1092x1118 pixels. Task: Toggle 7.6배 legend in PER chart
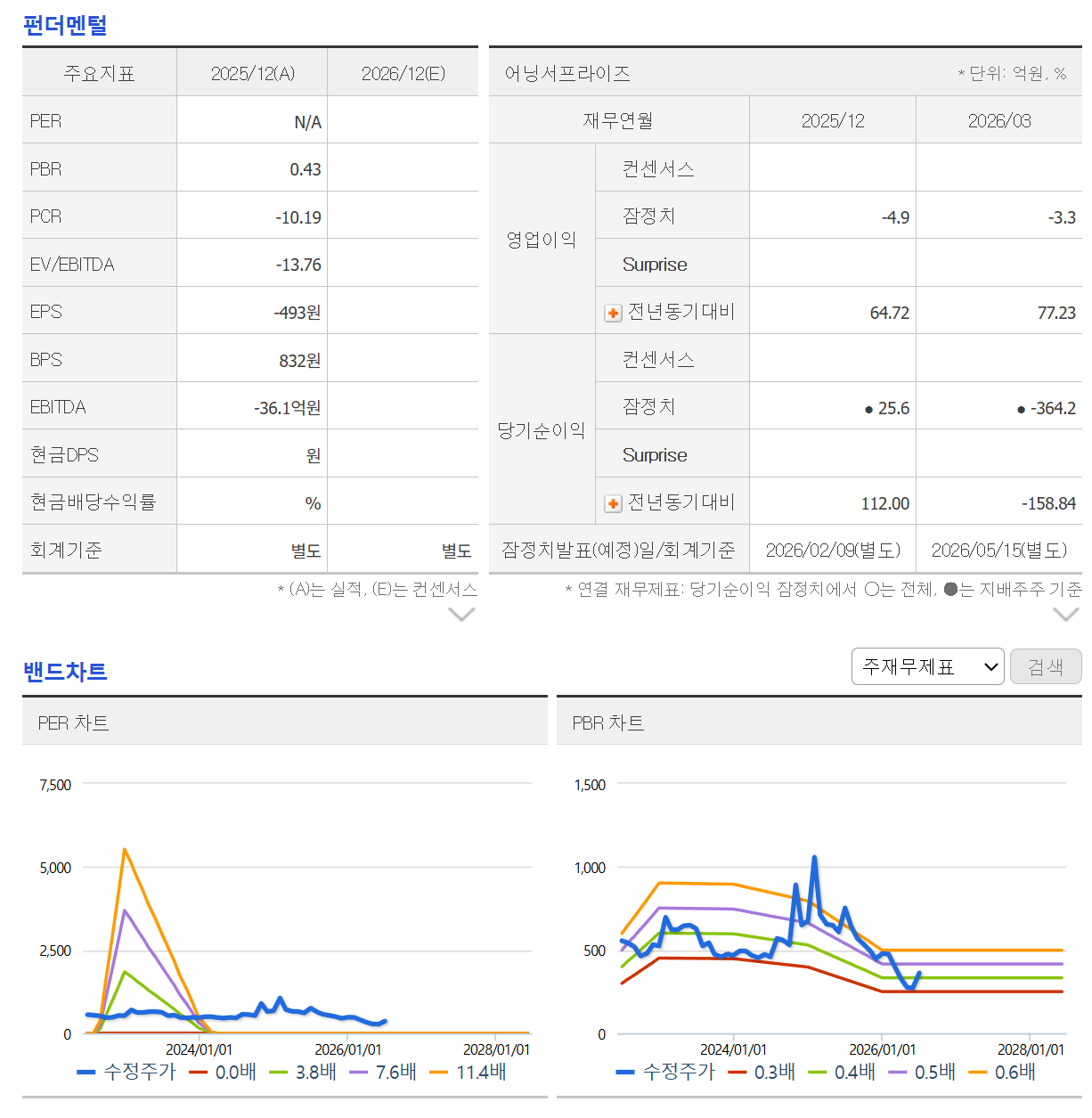[x=383, y=1072]
